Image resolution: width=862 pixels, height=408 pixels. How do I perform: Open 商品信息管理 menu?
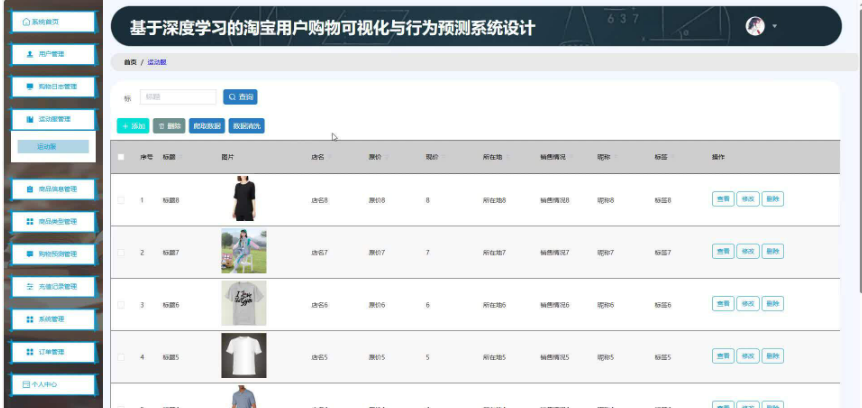point(53,189)
